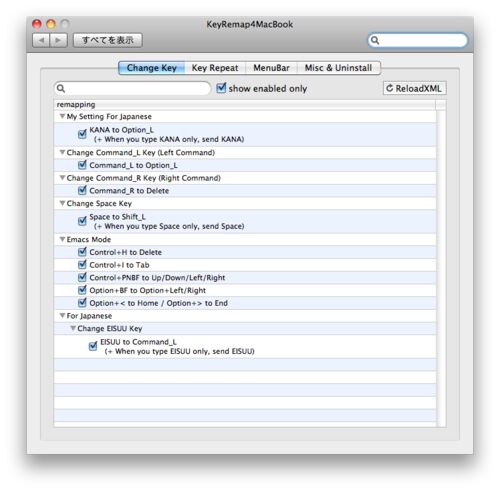Select the text 'Change Command_L Key (Left Command)'
The height and width of the screenshot is (491, 500).
point(141,152)
